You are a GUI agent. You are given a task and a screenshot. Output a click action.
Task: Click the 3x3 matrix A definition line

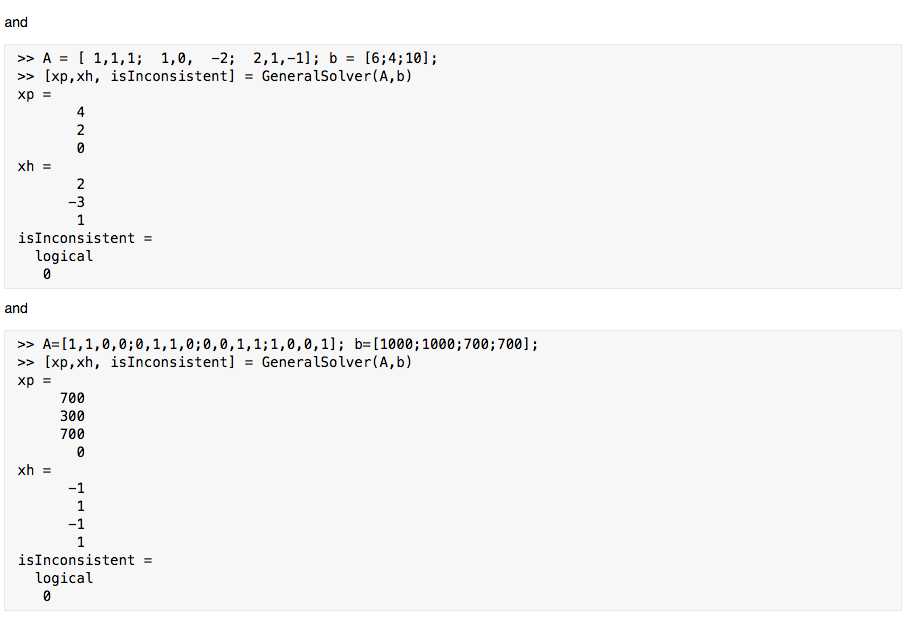click(227, 58)
